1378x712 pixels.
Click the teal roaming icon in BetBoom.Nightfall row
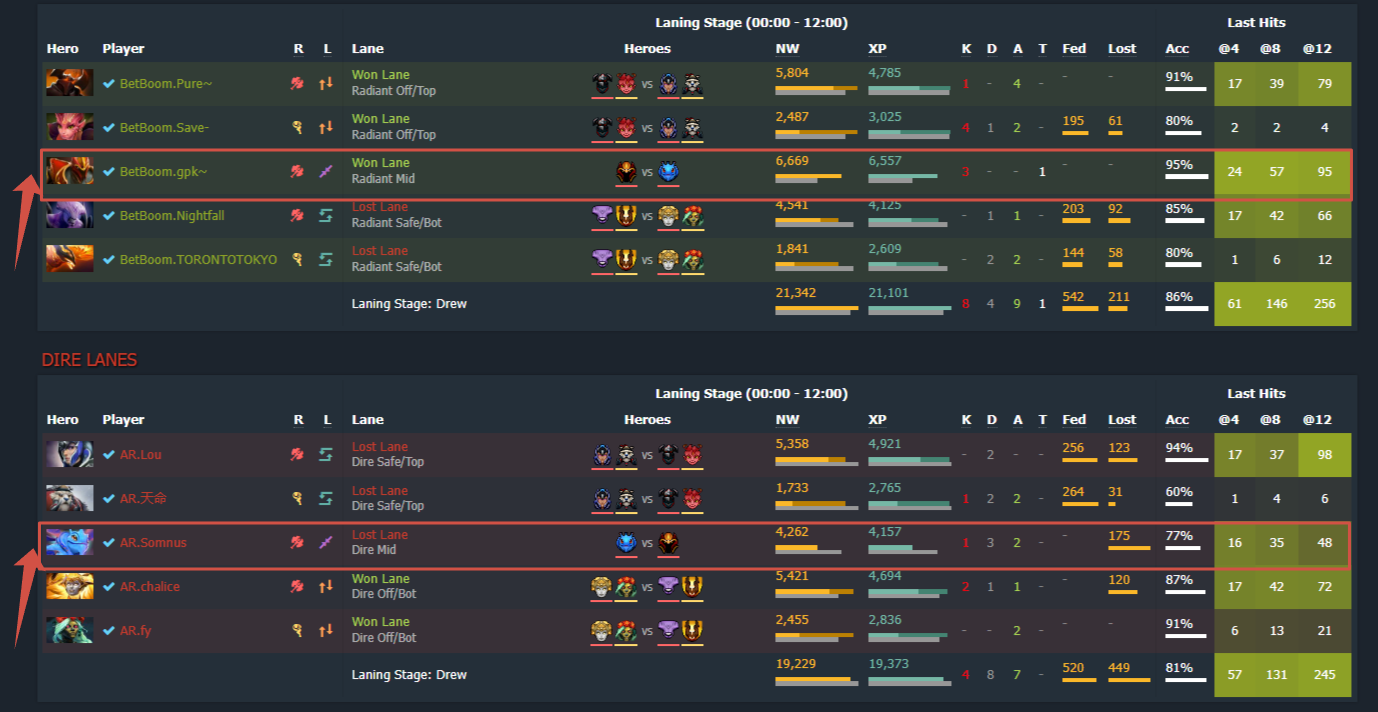click(326, 215)
